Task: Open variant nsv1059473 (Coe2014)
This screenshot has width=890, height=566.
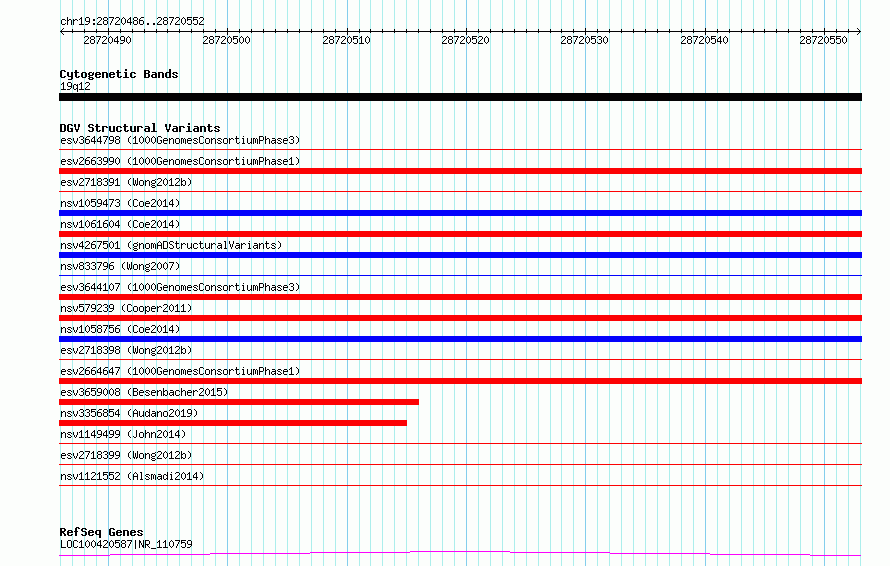Action: point(120,203)
